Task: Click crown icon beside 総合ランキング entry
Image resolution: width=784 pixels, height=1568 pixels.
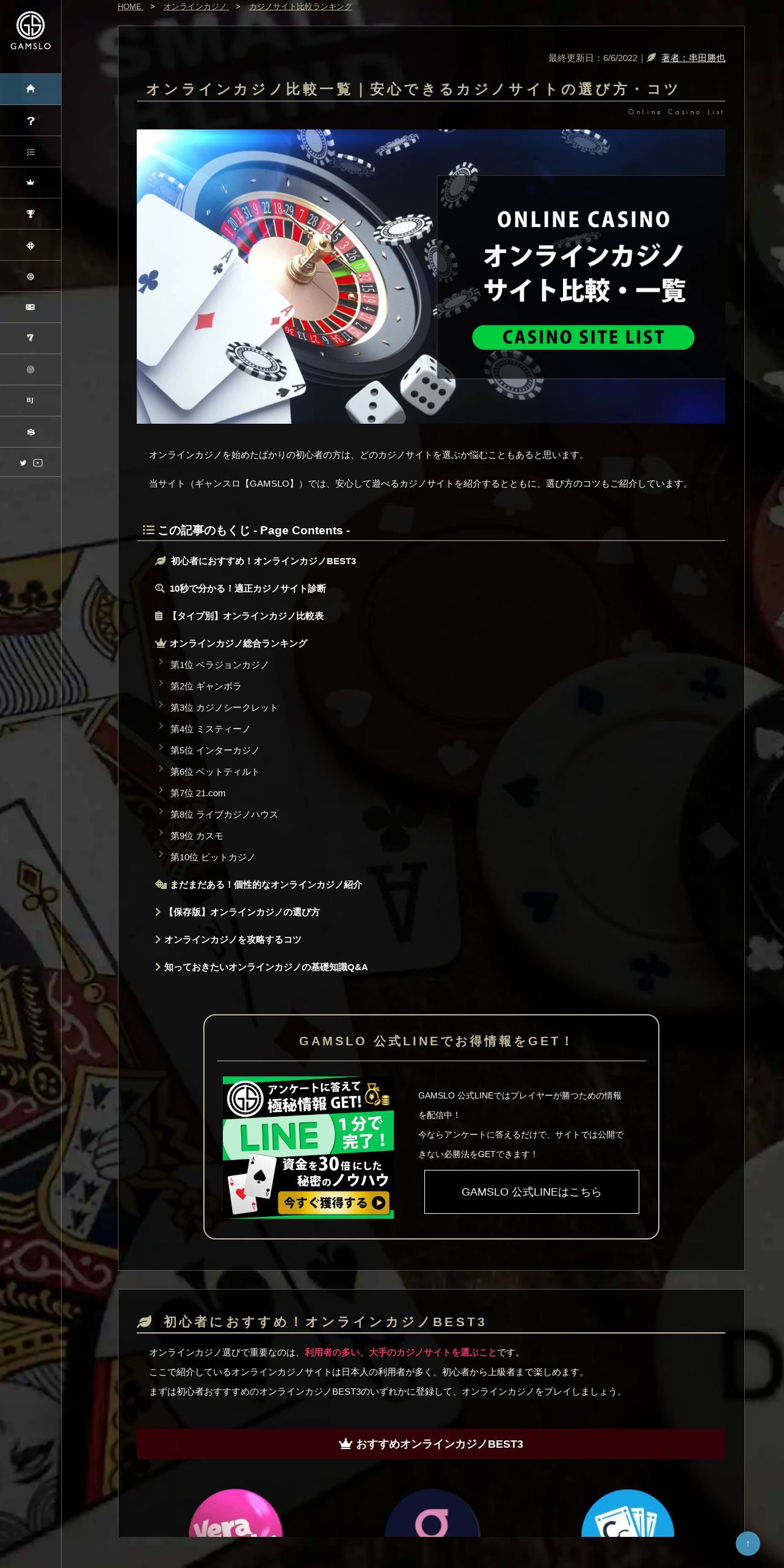Action: click(161, 643)
